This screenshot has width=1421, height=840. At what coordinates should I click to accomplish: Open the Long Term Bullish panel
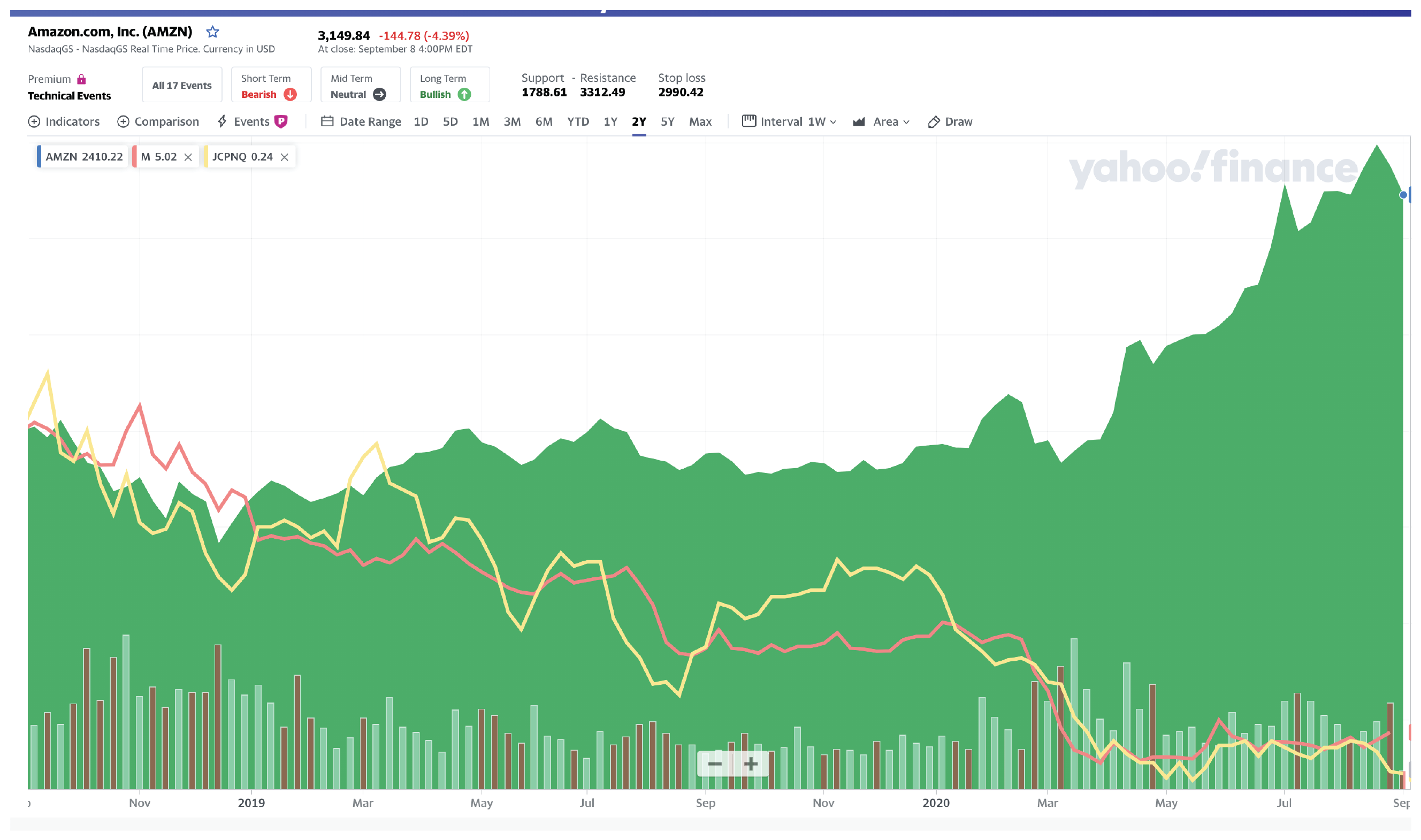[x=450, y=85]
